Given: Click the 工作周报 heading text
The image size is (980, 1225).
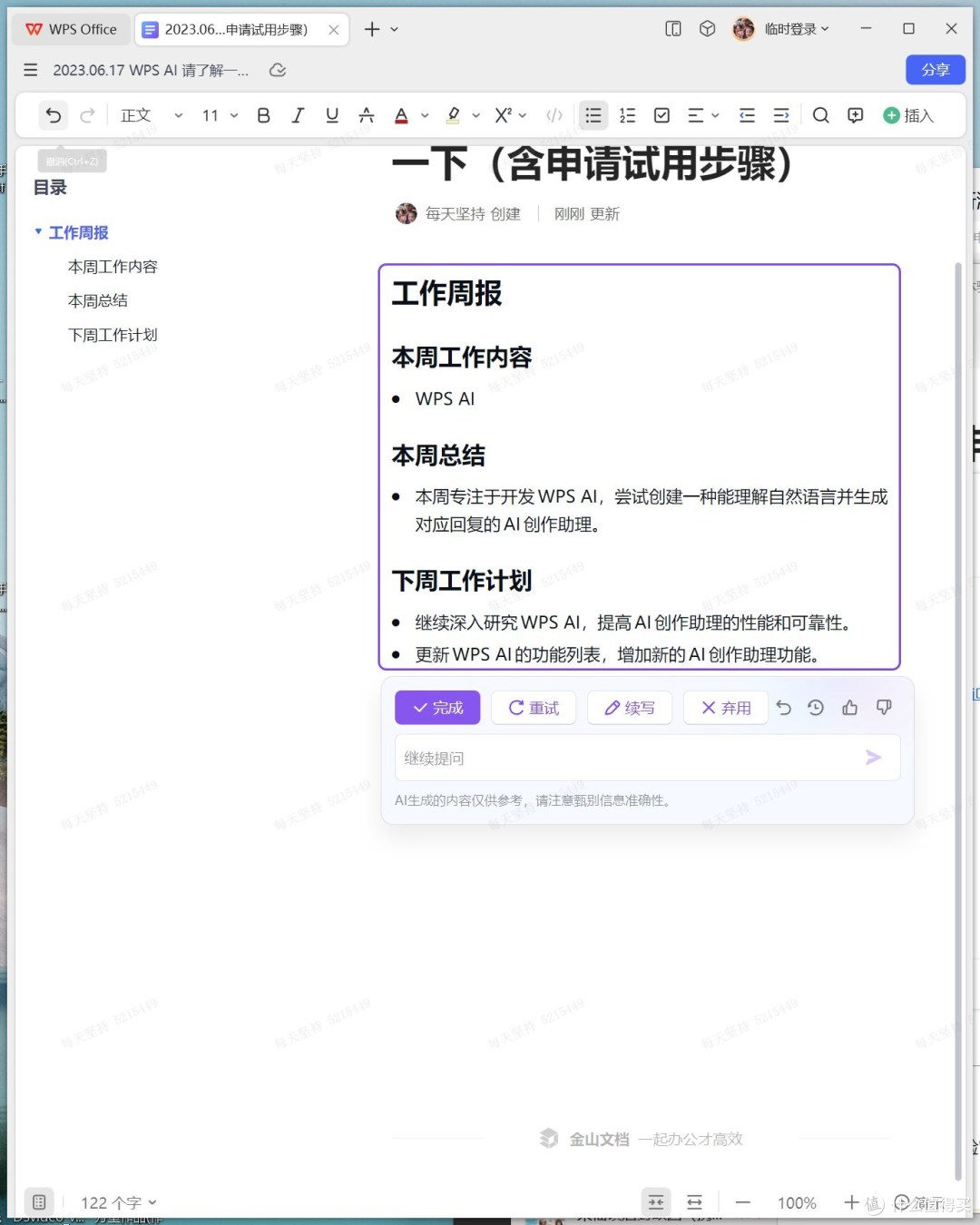Looking at the screenshot, I should coord(447,293).
